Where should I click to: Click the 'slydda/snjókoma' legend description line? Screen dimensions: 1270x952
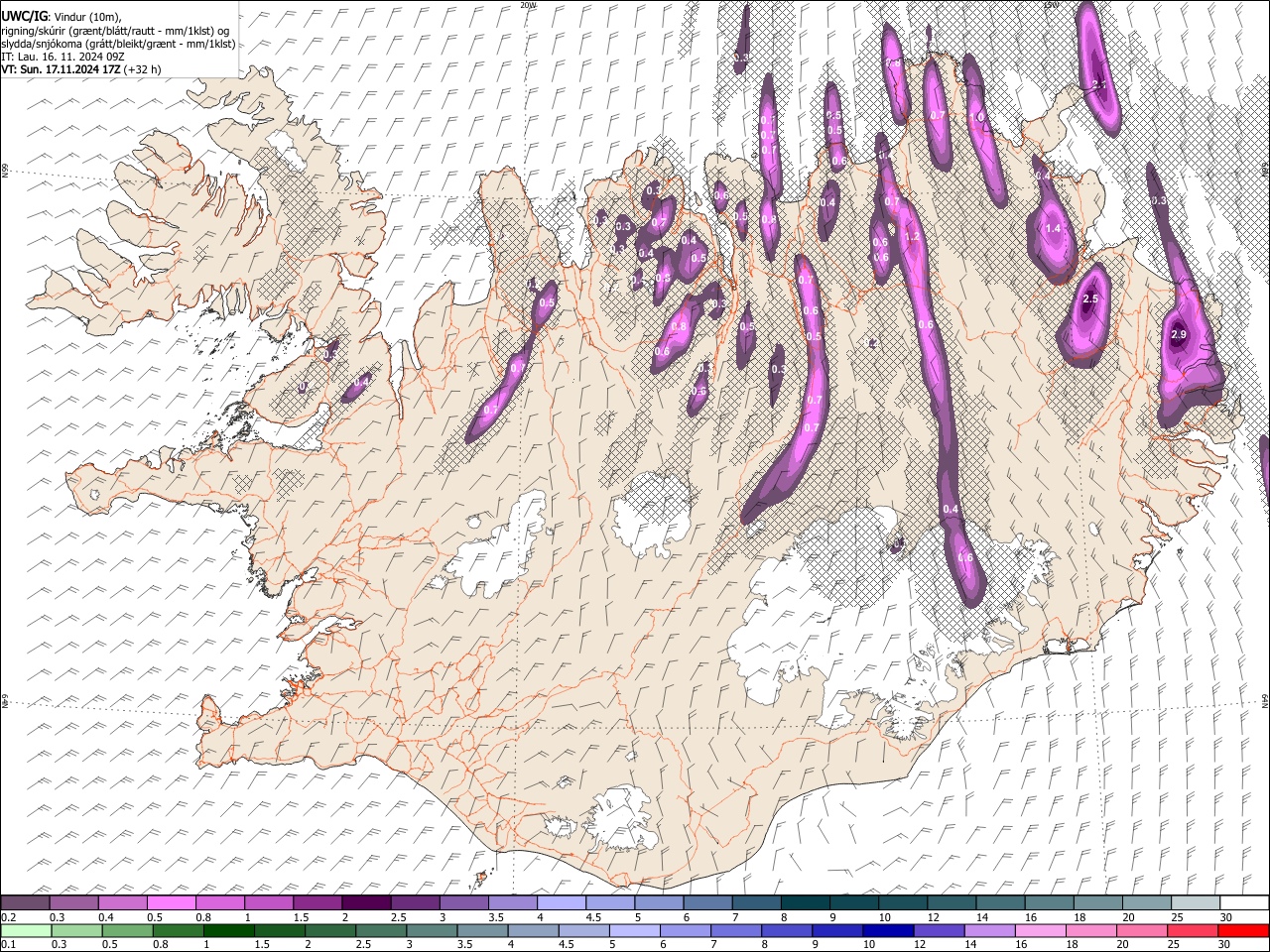pyautogui.click(x=118, y=44)
